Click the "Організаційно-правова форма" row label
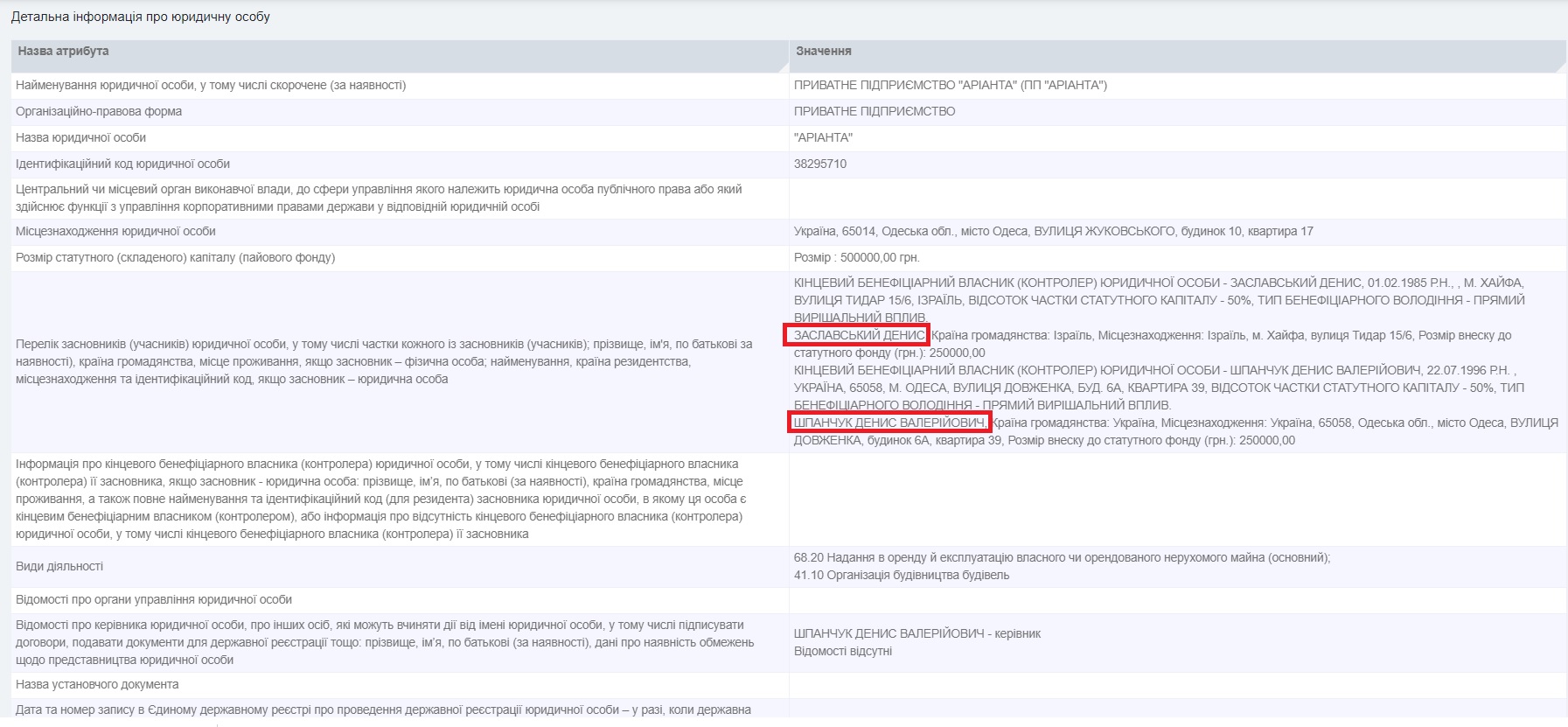1568x727 pixels. pos(99,112)
